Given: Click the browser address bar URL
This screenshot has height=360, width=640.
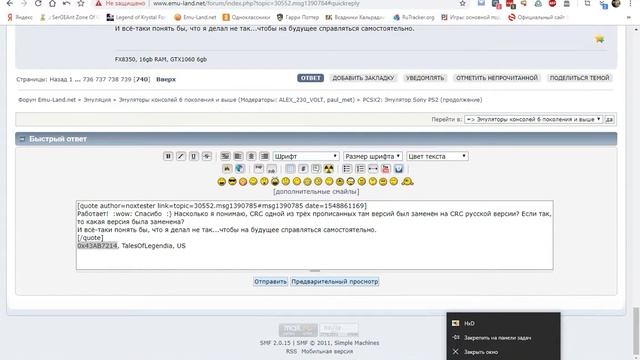Looking at the screenshot, I should click(x=256, y=3).
